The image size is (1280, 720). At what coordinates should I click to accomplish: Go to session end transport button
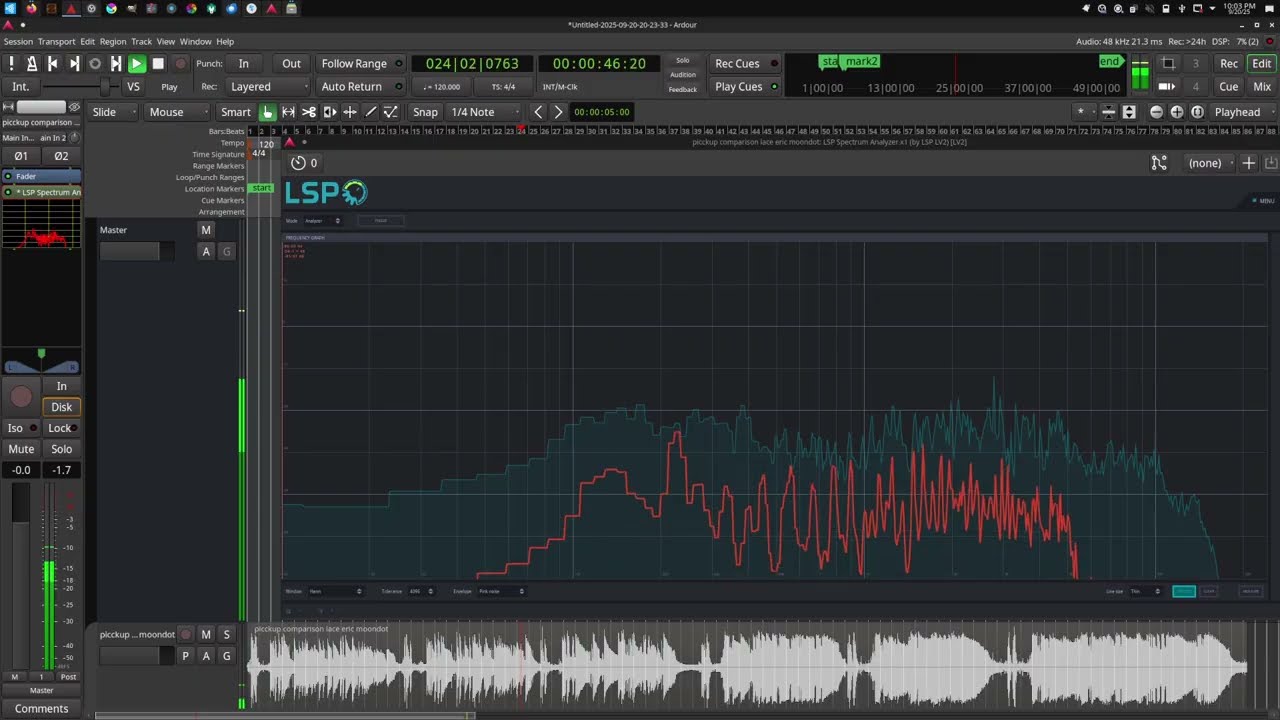74,63
